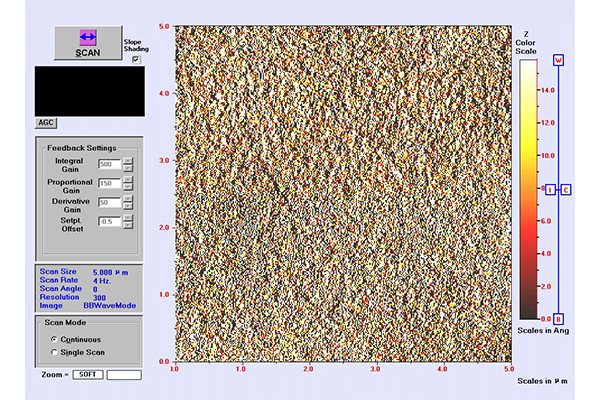Select Continuous scan mode
Screen dimensions: 600x400
point(54,339)
